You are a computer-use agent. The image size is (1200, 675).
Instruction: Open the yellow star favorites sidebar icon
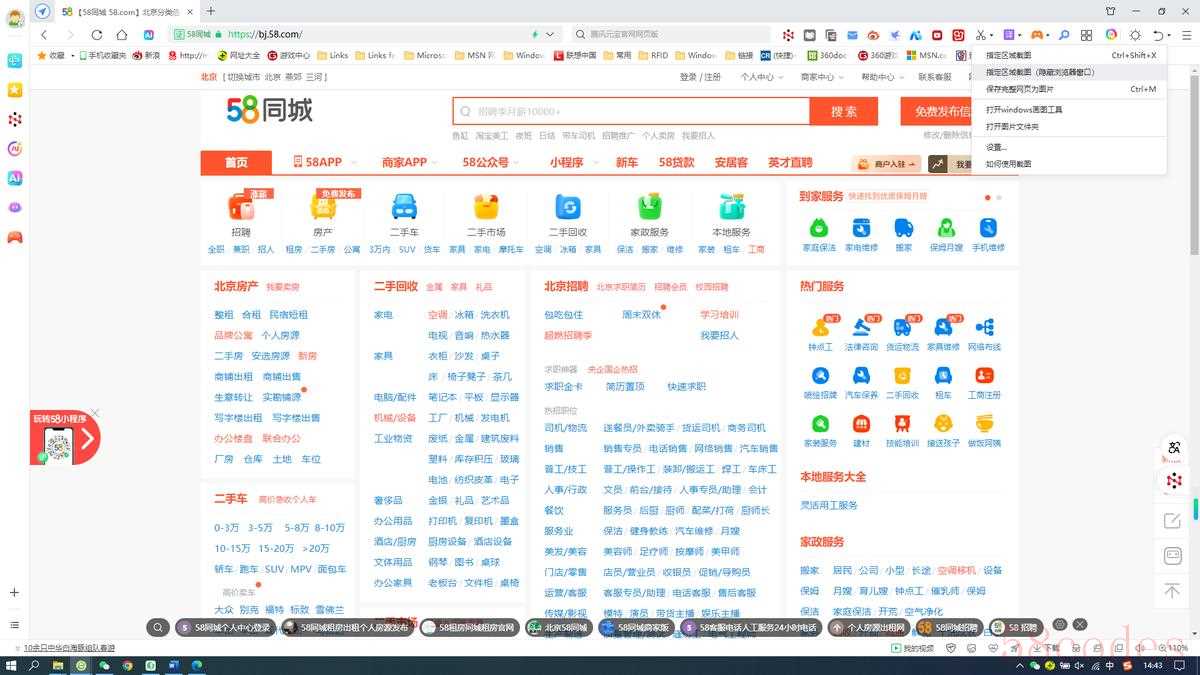[x=15, y=90]
